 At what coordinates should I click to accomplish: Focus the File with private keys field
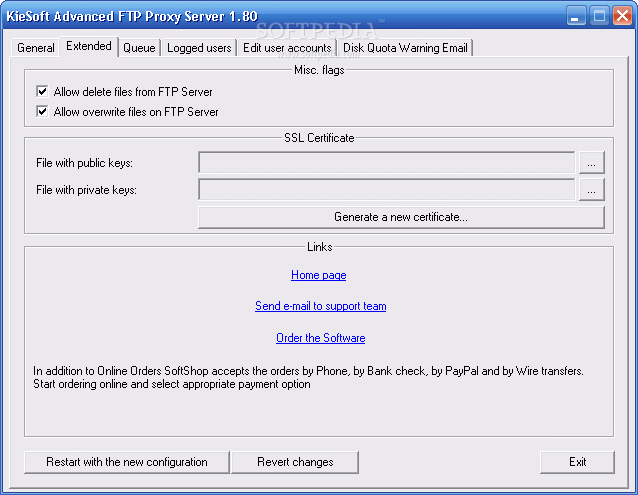(x=387, y=190)
